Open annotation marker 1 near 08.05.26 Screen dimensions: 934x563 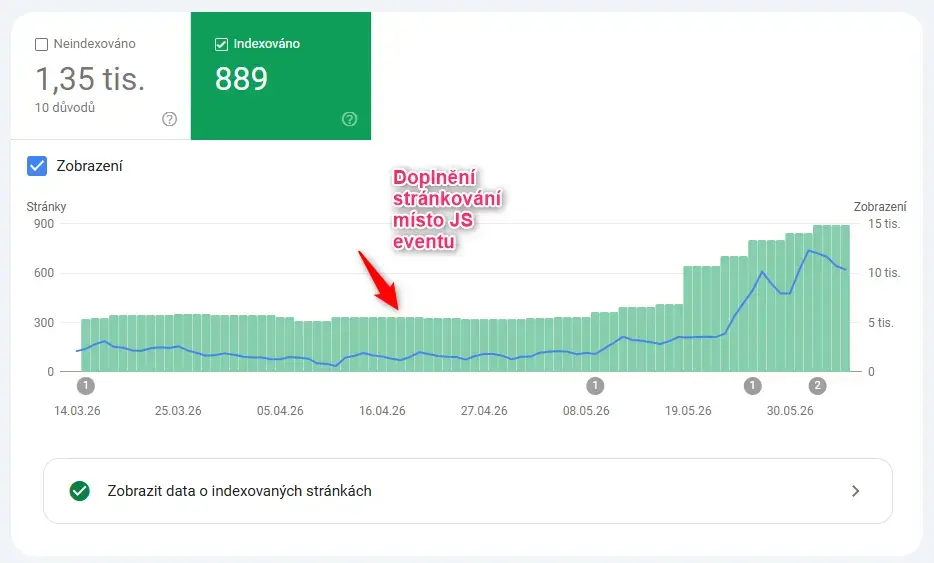(595, 386)
